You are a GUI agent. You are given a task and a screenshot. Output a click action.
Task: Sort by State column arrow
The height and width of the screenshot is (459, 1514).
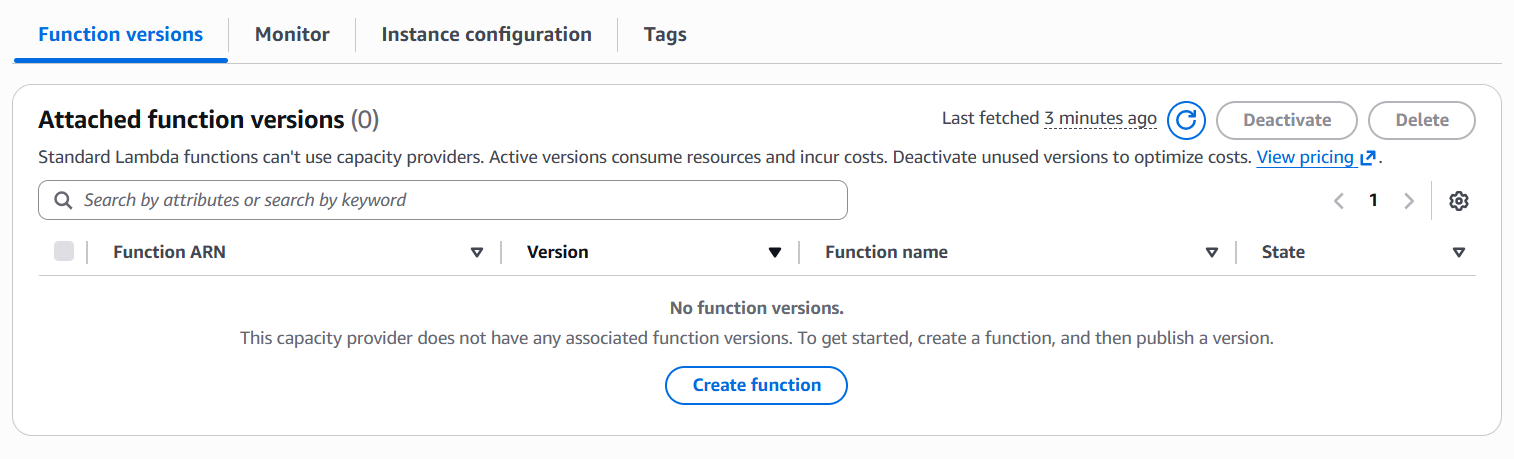tap(1458, 253)
